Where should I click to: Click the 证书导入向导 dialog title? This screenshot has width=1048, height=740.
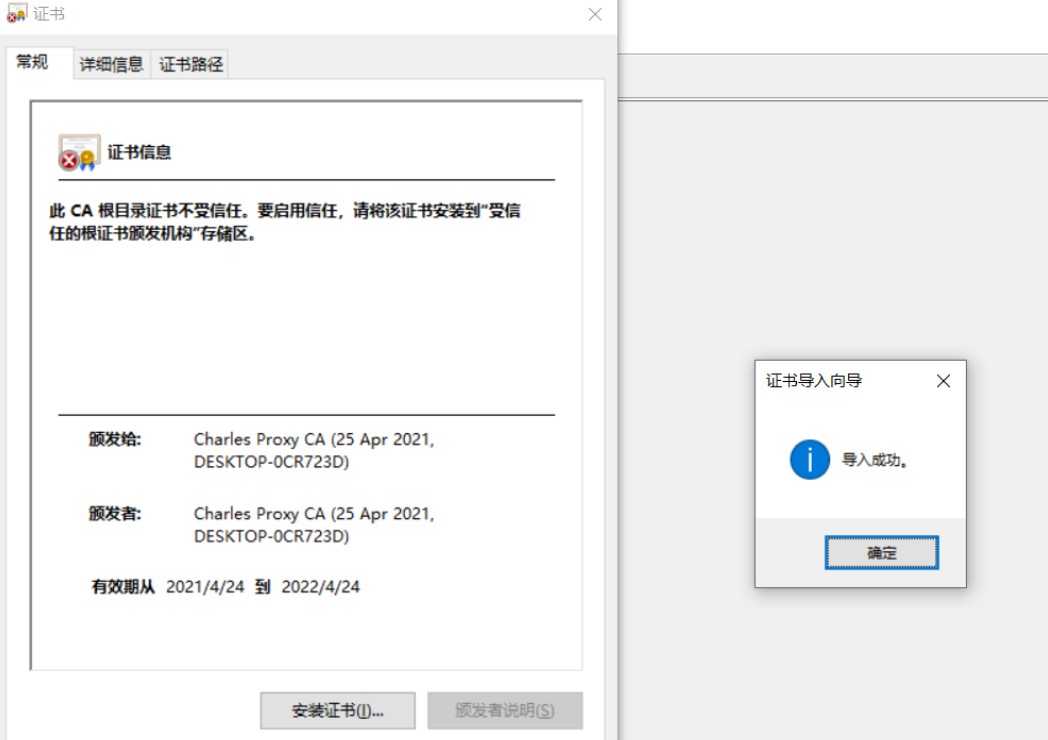pos(814,381)
